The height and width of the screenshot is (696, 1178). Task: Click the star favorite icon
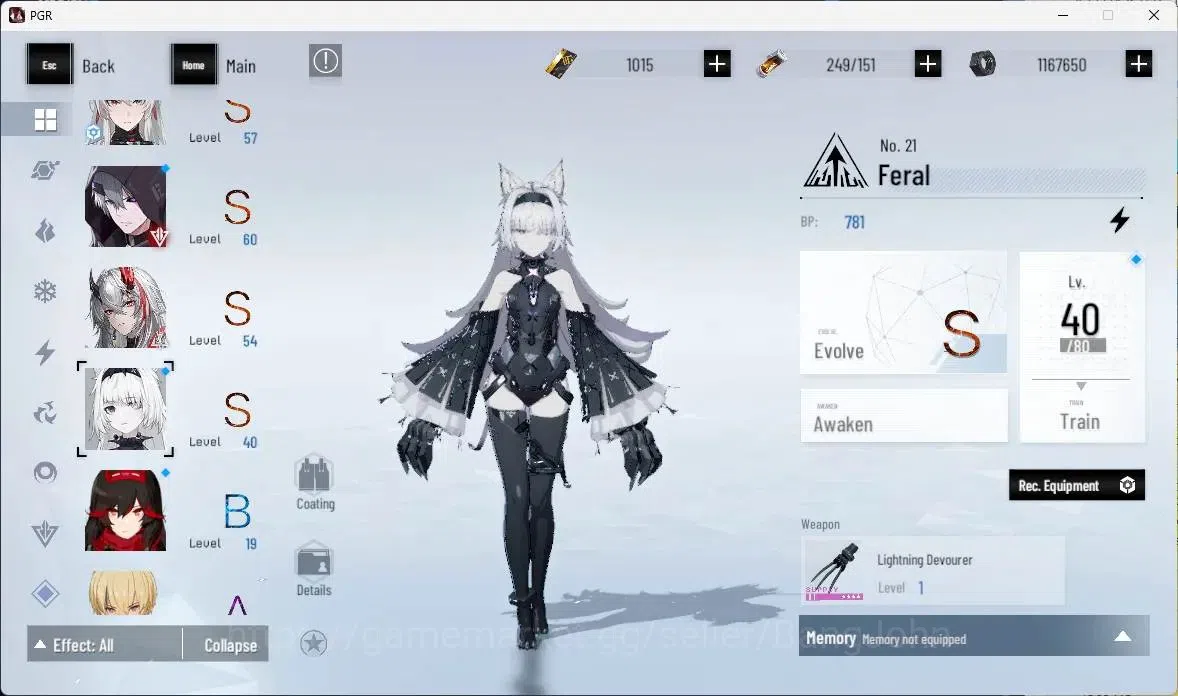(x=313, y=643)
